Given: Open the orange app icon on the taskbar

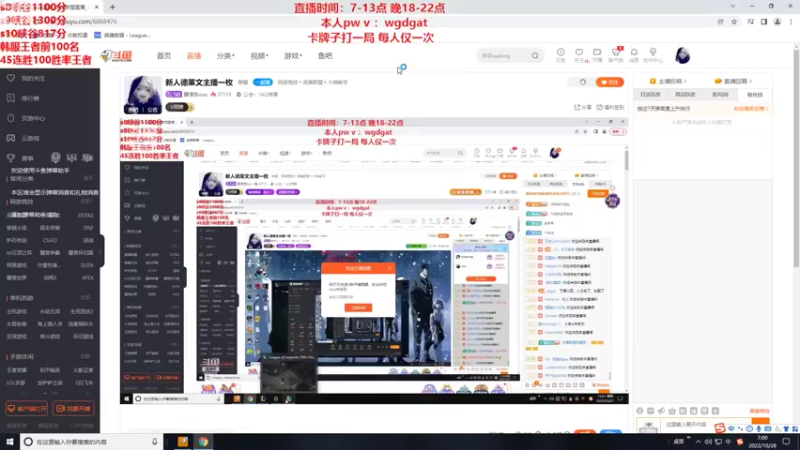Looking at the screenshot, I should pos(183,442).
